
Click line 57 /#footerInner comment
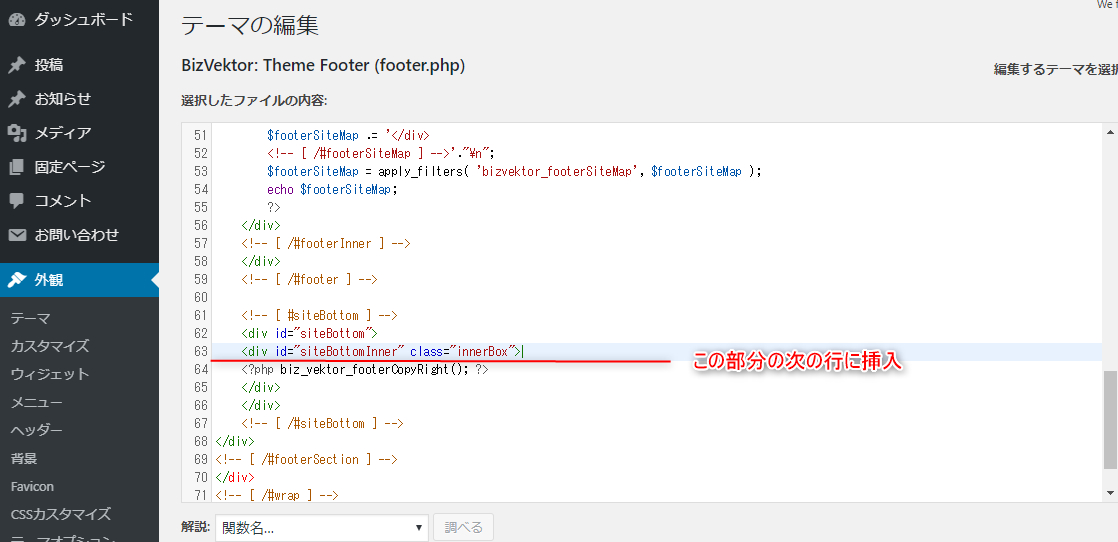point(326,243)
